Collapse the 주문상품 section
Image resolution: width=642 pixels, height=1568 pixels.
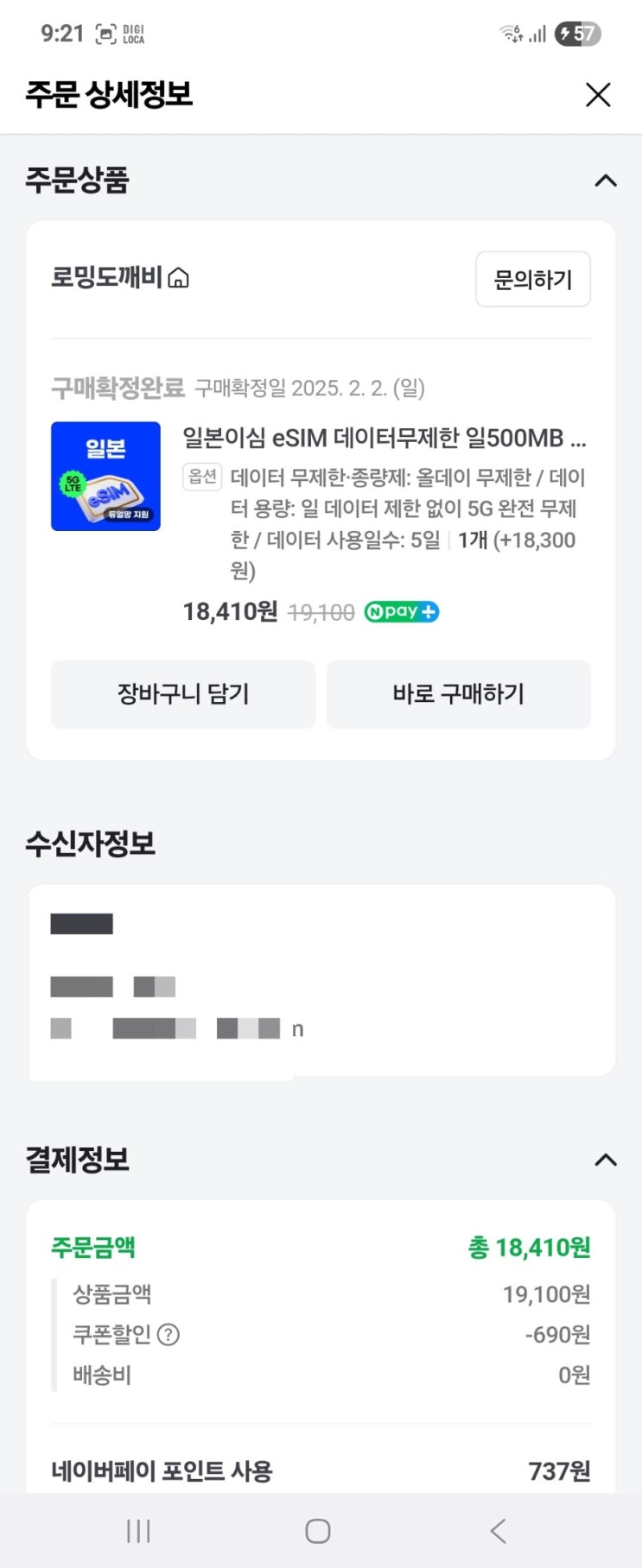click(x=606, y=180)
